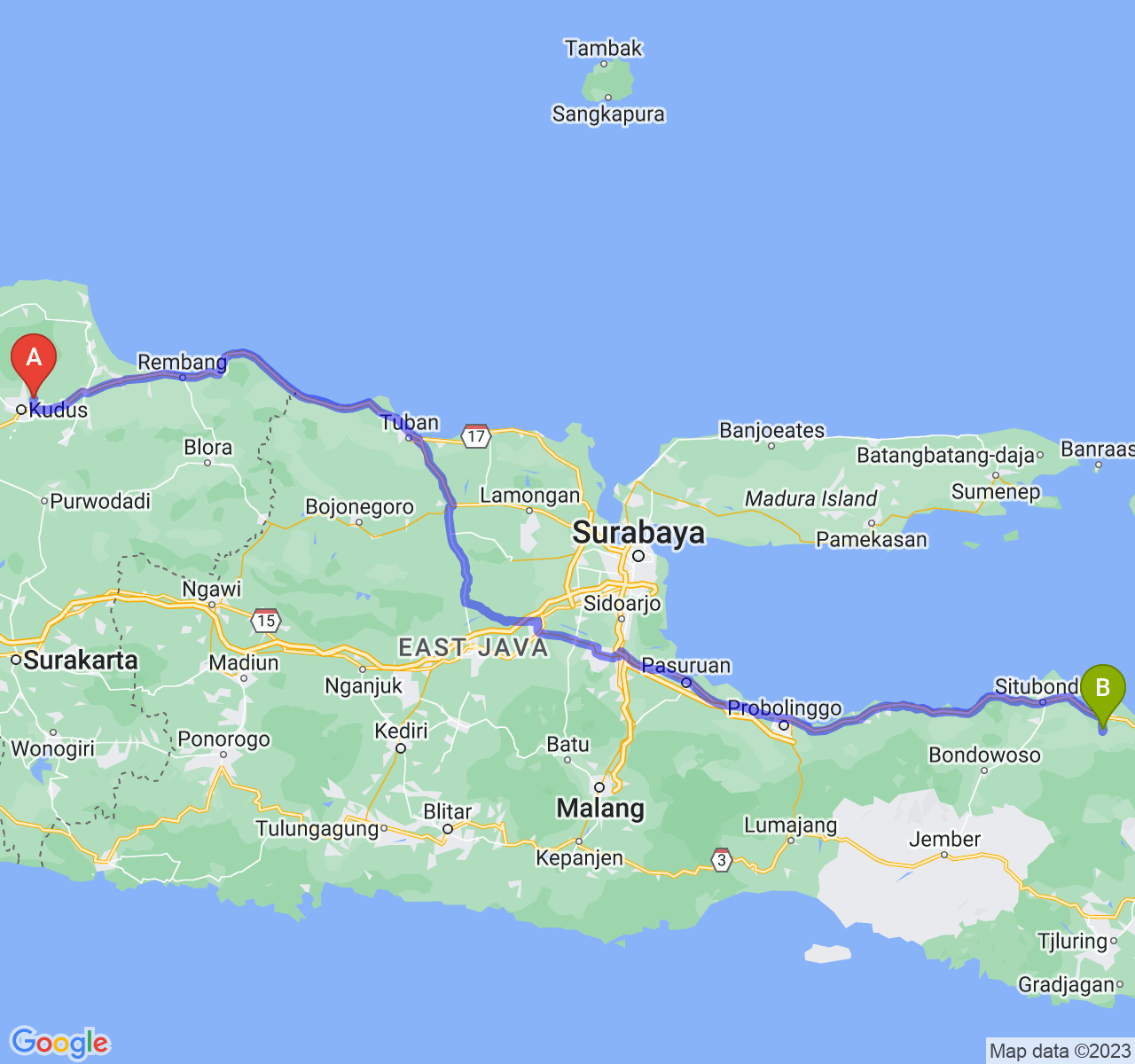
Task: Click the Blitar town label
Action: click(x=448, y=811)
